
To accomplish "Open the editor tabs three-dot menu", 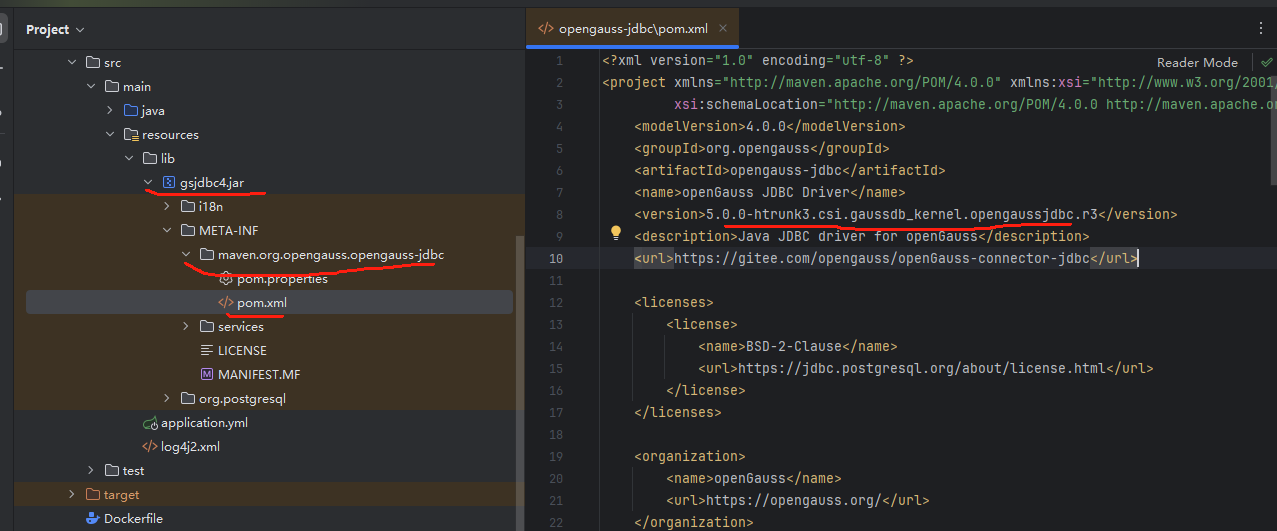I will pos(1259,28).
